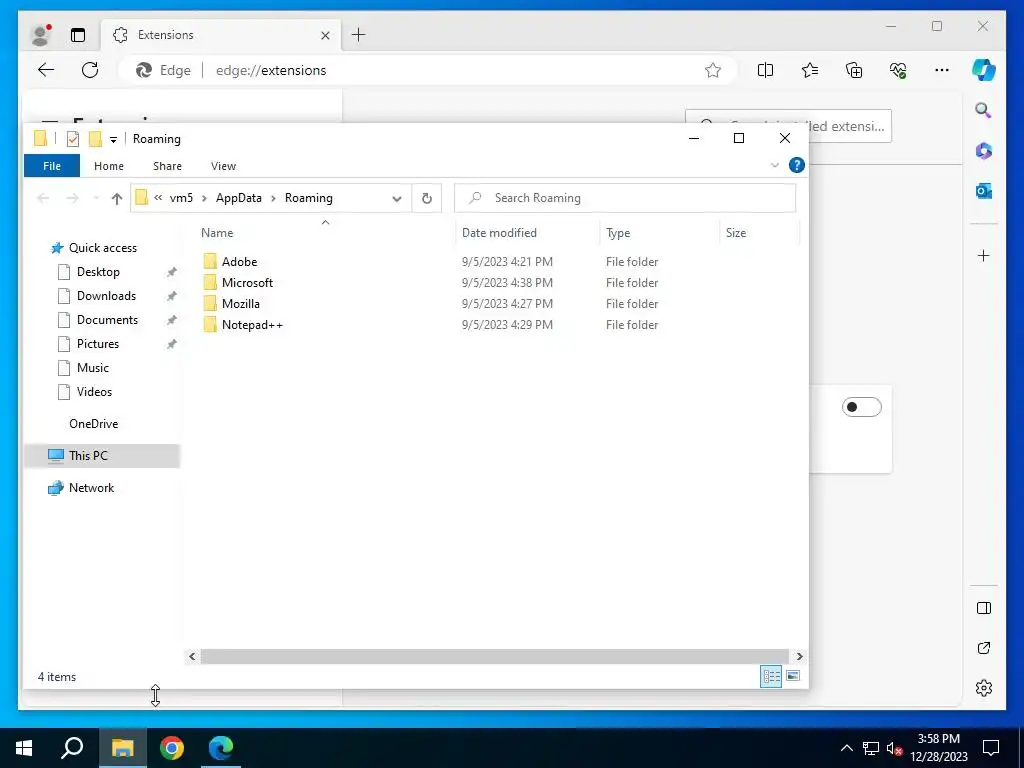Open Edge Settings and more menu

[x=942, y=70]
